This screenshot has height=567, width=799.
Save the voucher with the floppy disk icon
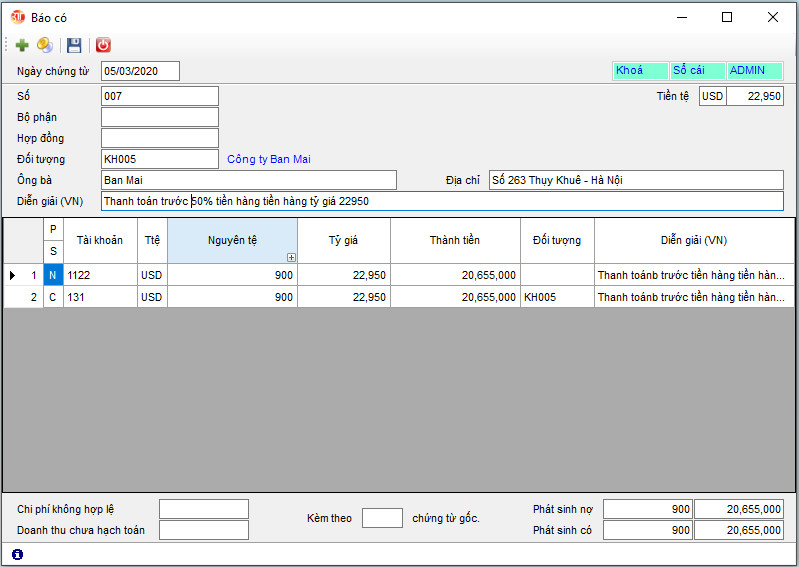pos(74,45)
